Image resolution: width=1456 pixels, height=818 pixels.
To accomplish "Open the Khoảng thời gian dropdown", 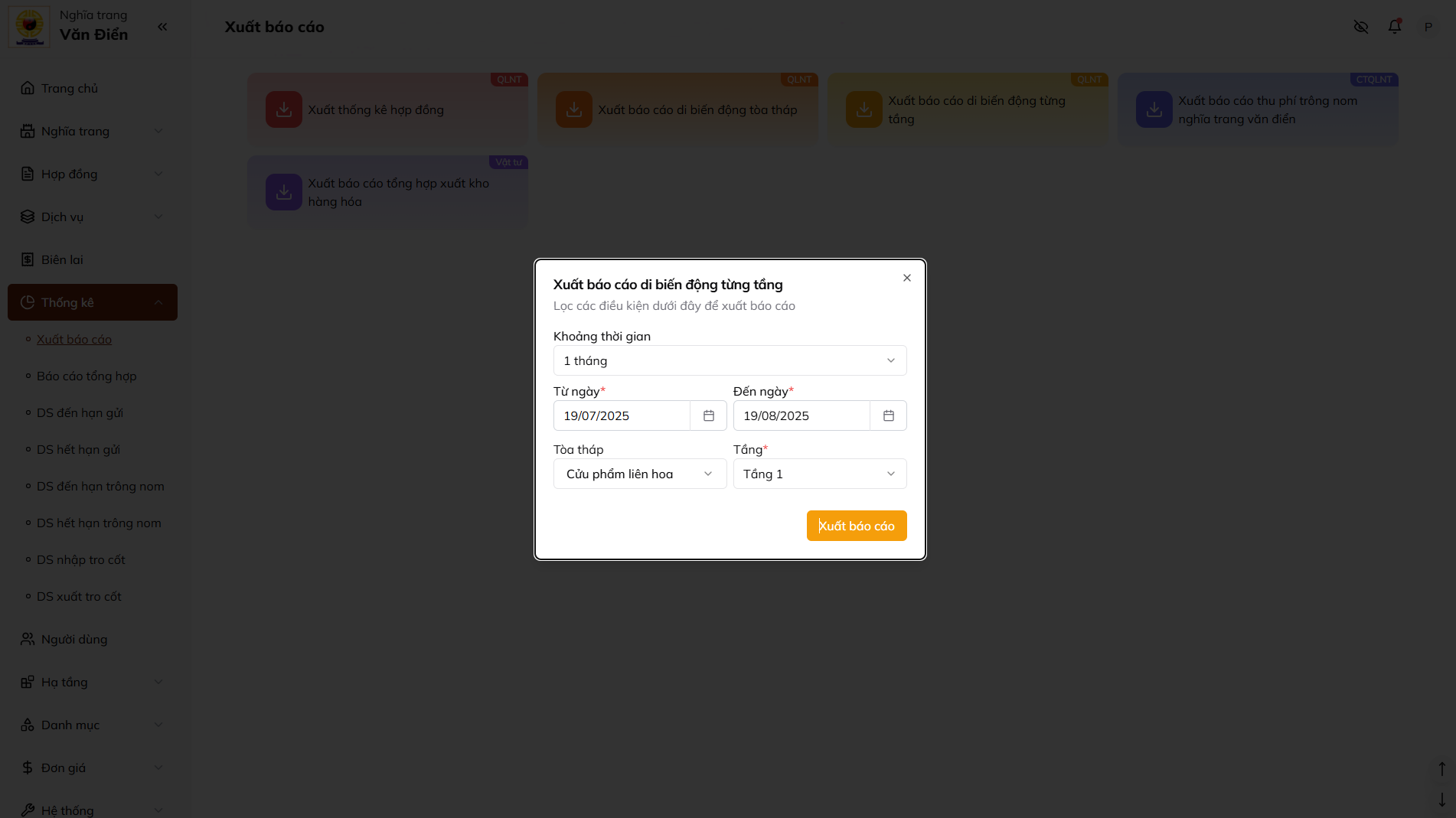I will pyautogui.click(x=730, y=360).
